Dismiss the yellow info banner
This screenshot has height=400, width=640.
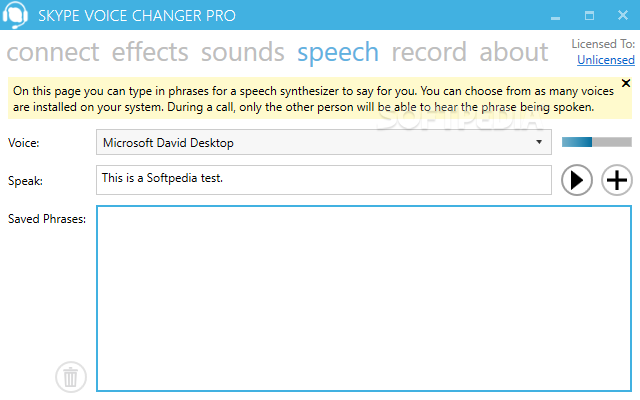click(626, 83)
